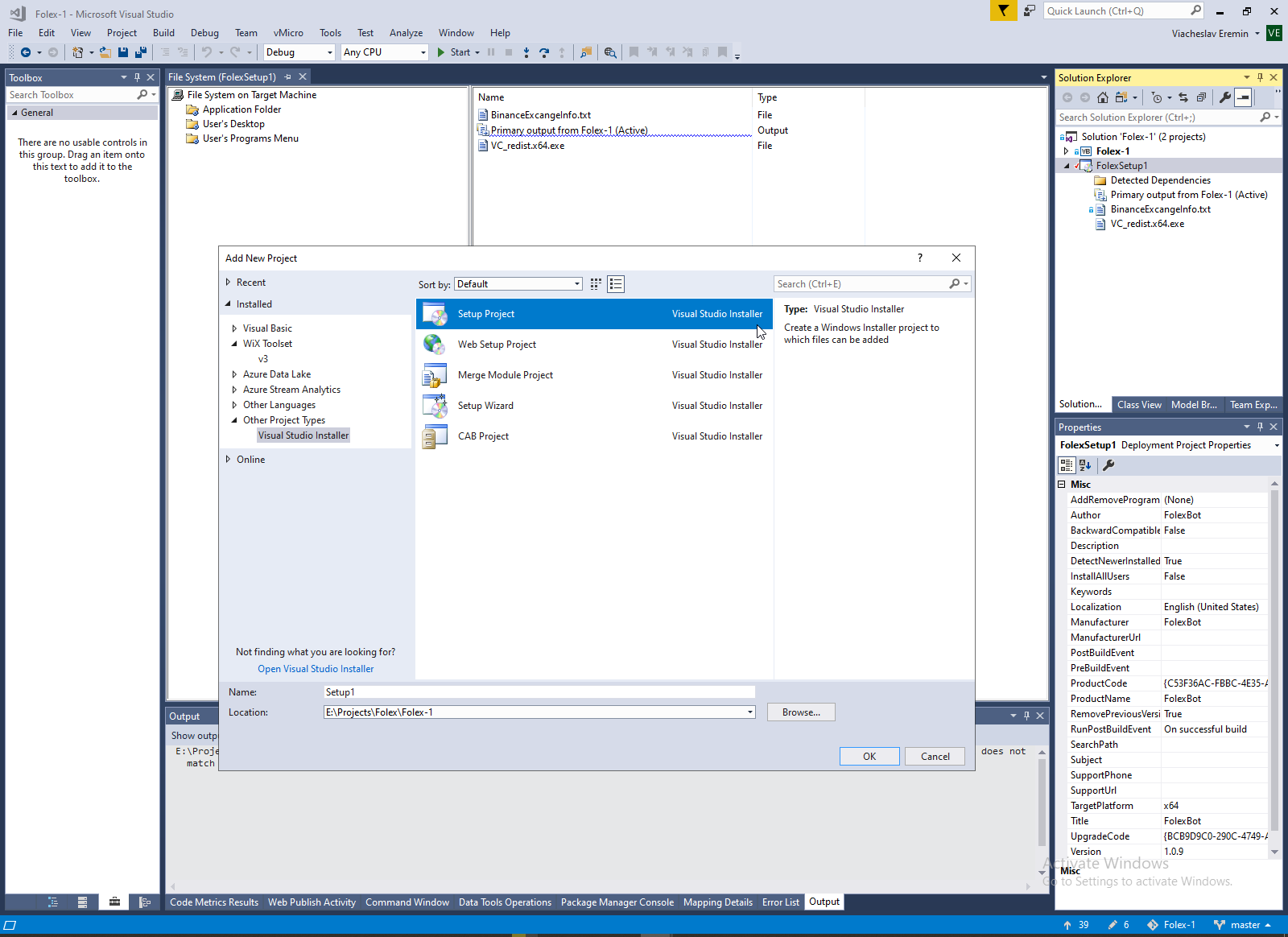This screenshot has width=1288, height=937.
Task: Select VC_redist.x64.exe in Solution Explorer
Action: 1147,224
